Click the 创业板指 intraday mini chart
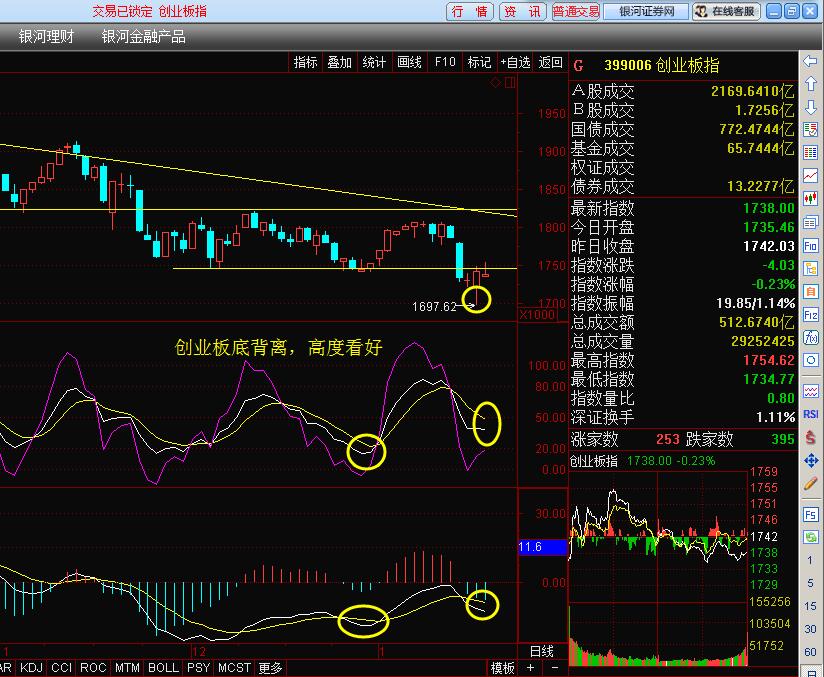Screen dimensions: 824x677 (658, 568)
